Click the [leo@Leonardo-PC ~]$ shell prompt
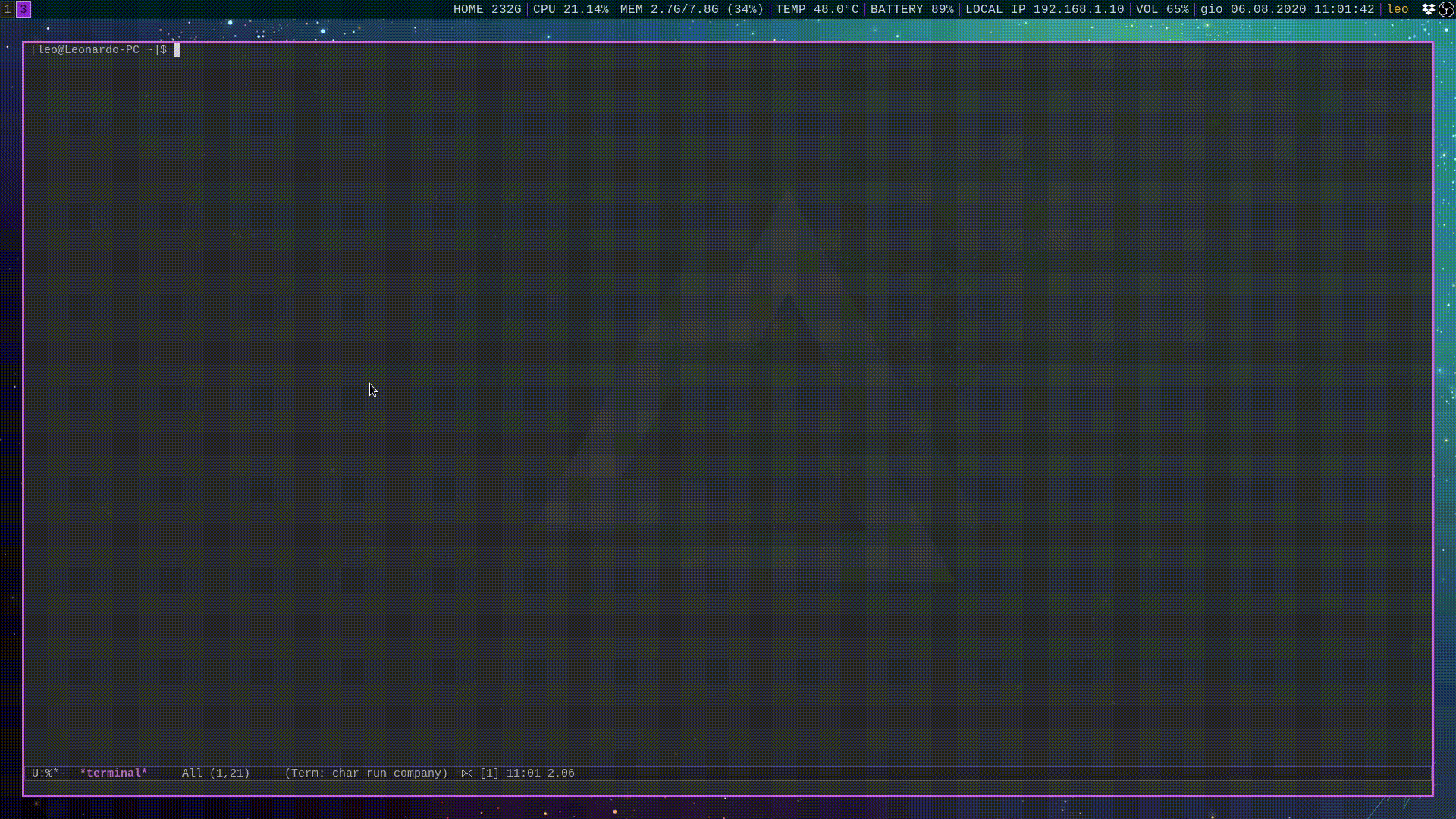 tap(99, 50)
